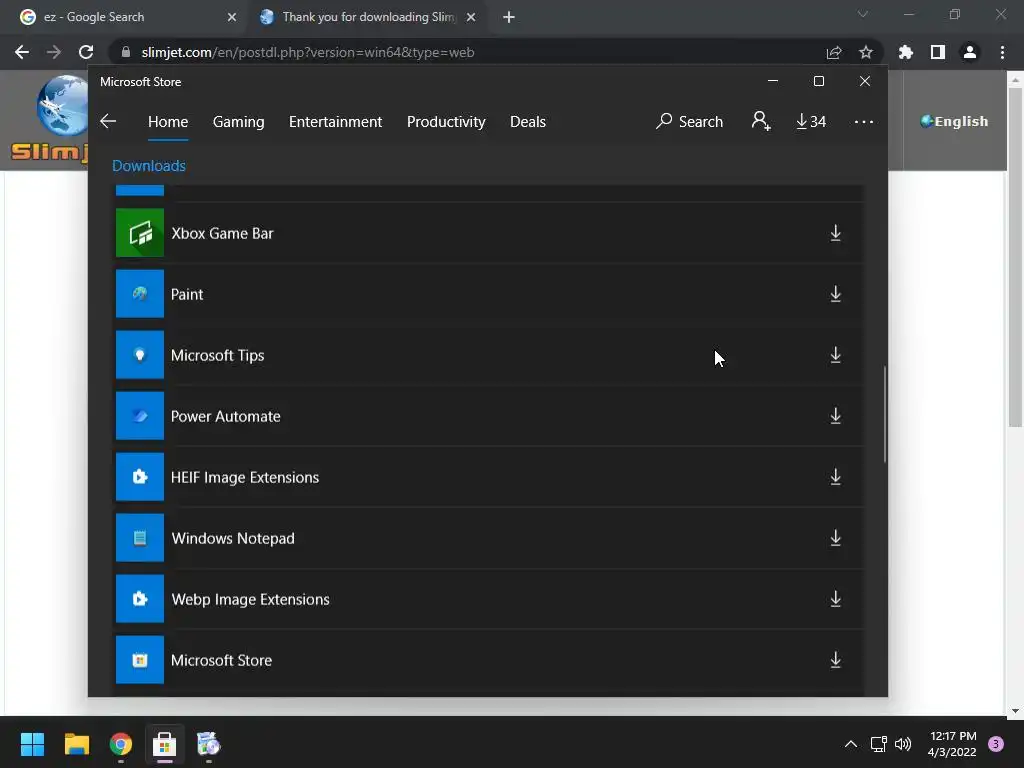Open Chrome extensions puzzle icon

coord(906,52)
